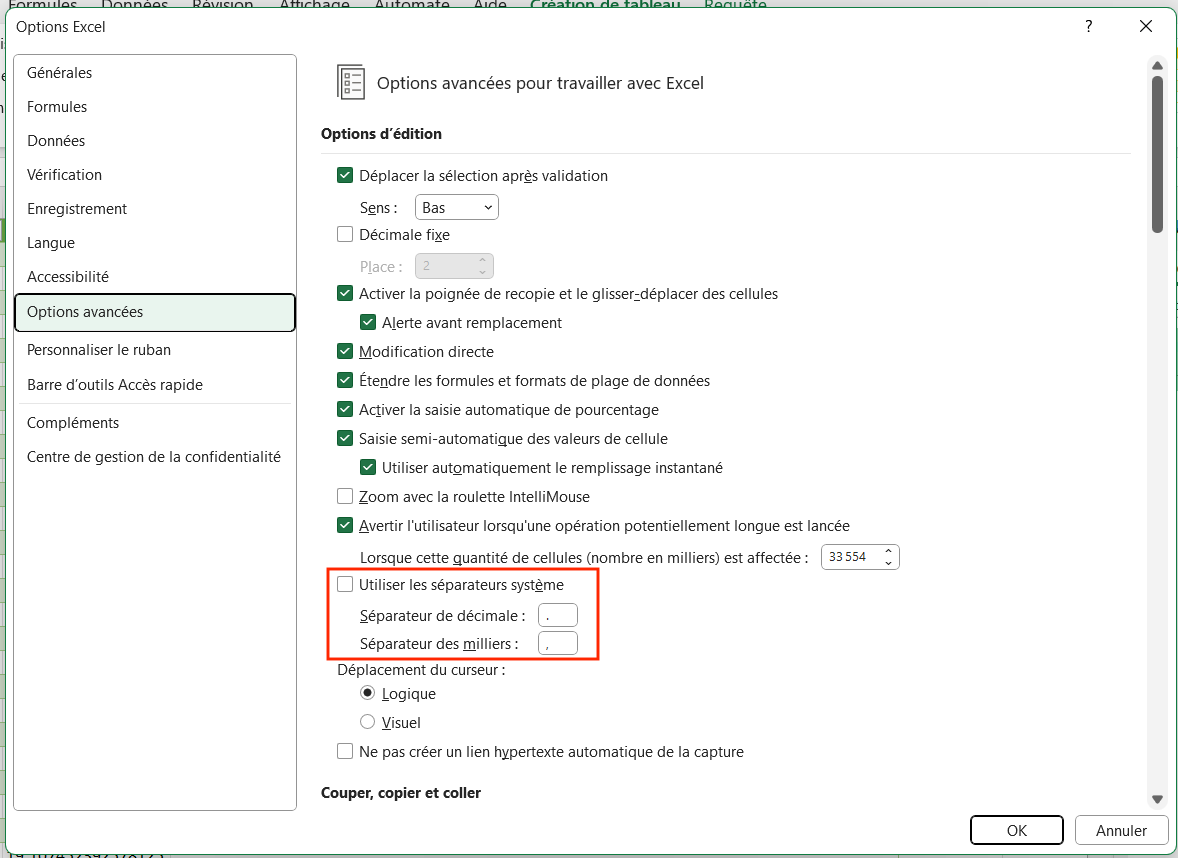Screen dimensions: 1178x858
Task: Check Utiliser les séparateurs système
Action: tap(345, 584)
